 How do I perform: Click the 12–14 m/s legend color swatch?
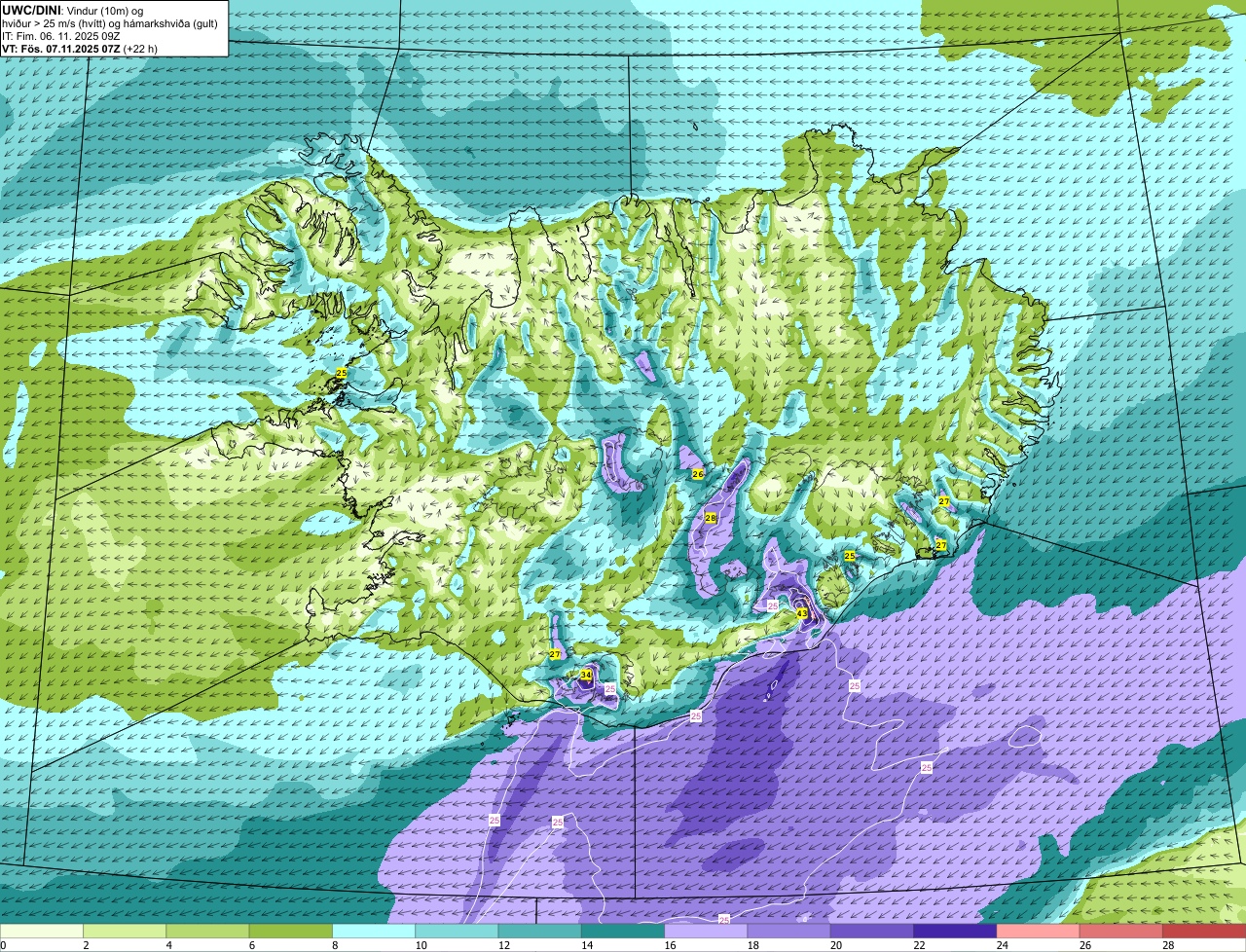pos(539,931)
